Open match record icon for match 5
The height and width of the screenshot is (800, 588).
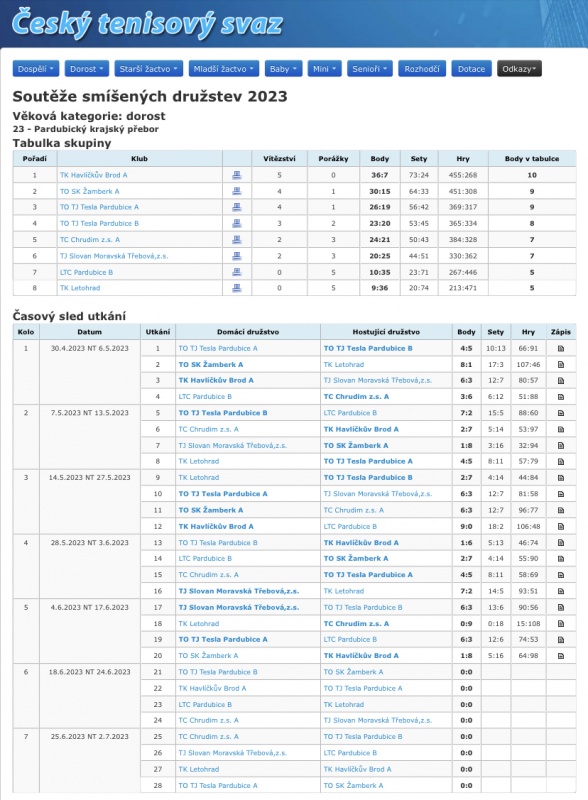(560, 413)
